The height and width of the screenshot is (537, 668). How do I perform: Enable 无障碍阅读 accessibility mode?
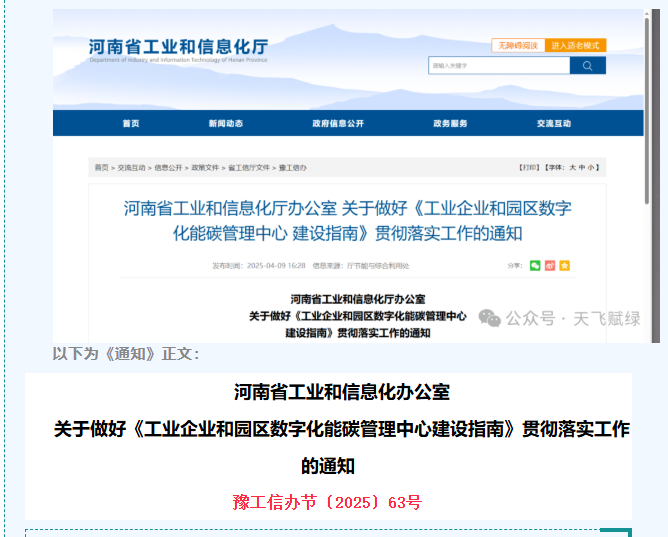tap(517, 45)
